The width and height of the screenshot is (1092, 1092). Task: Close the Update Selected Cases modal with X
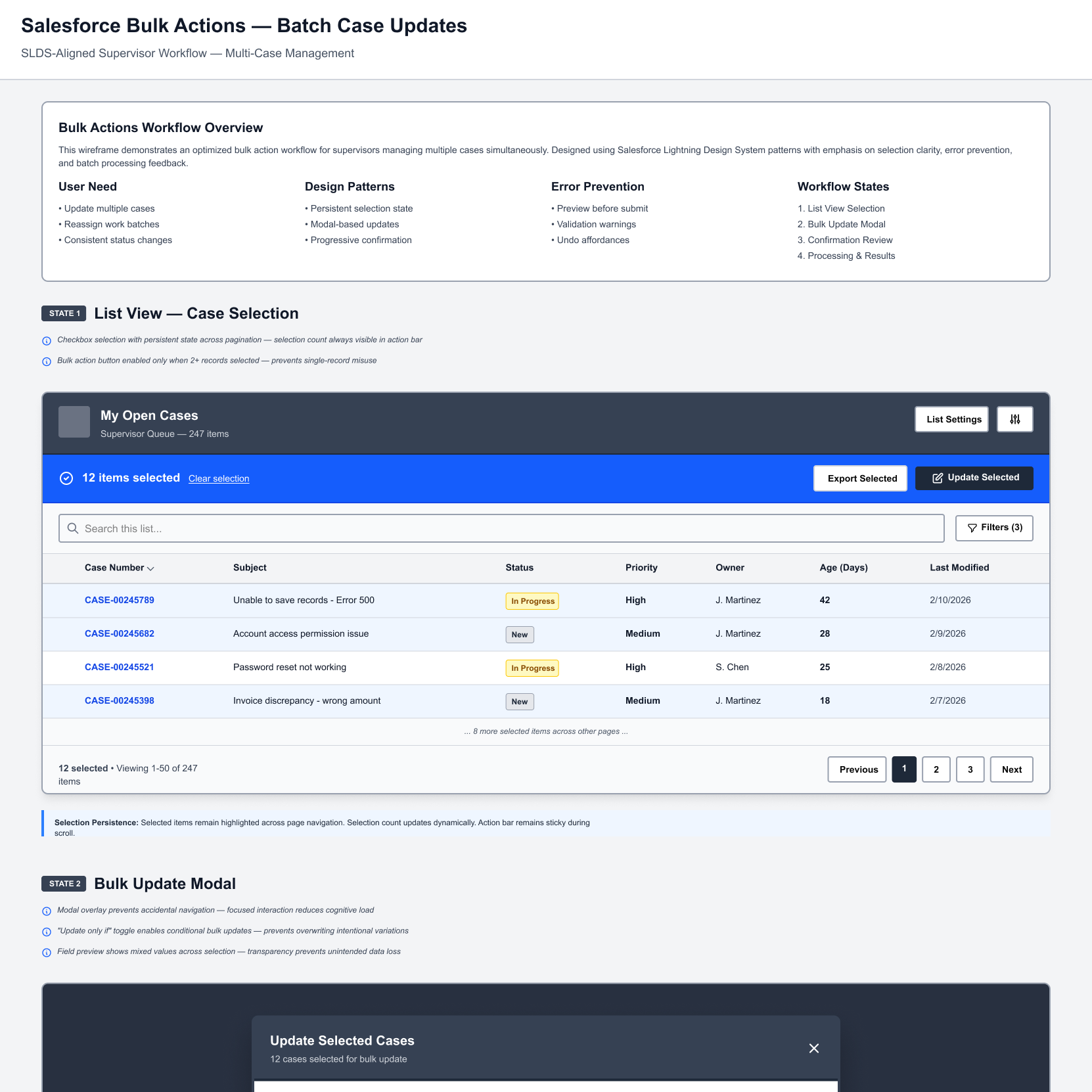tap(814, 1048)
